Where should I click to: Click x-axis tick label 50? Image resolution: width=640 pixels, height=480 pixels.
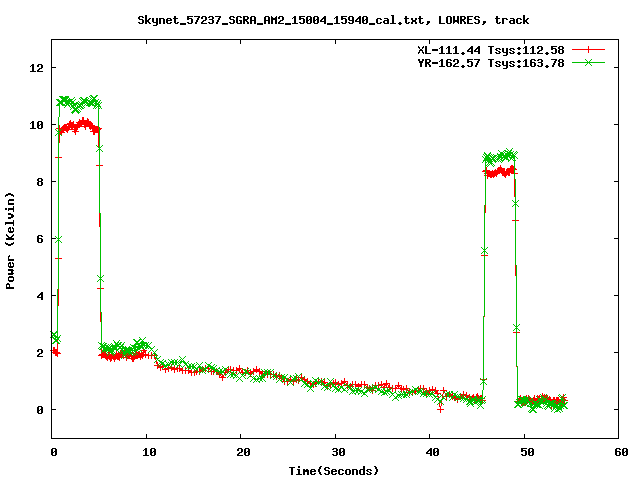pyautogui.click(x=527, y=452)
